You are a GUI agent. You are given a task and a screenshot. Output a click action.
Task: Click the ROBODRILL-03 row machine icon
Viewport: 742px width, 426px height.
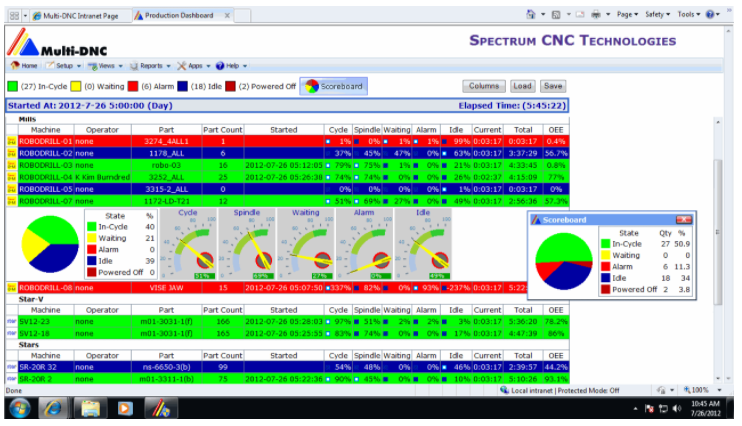pos(11,165)
